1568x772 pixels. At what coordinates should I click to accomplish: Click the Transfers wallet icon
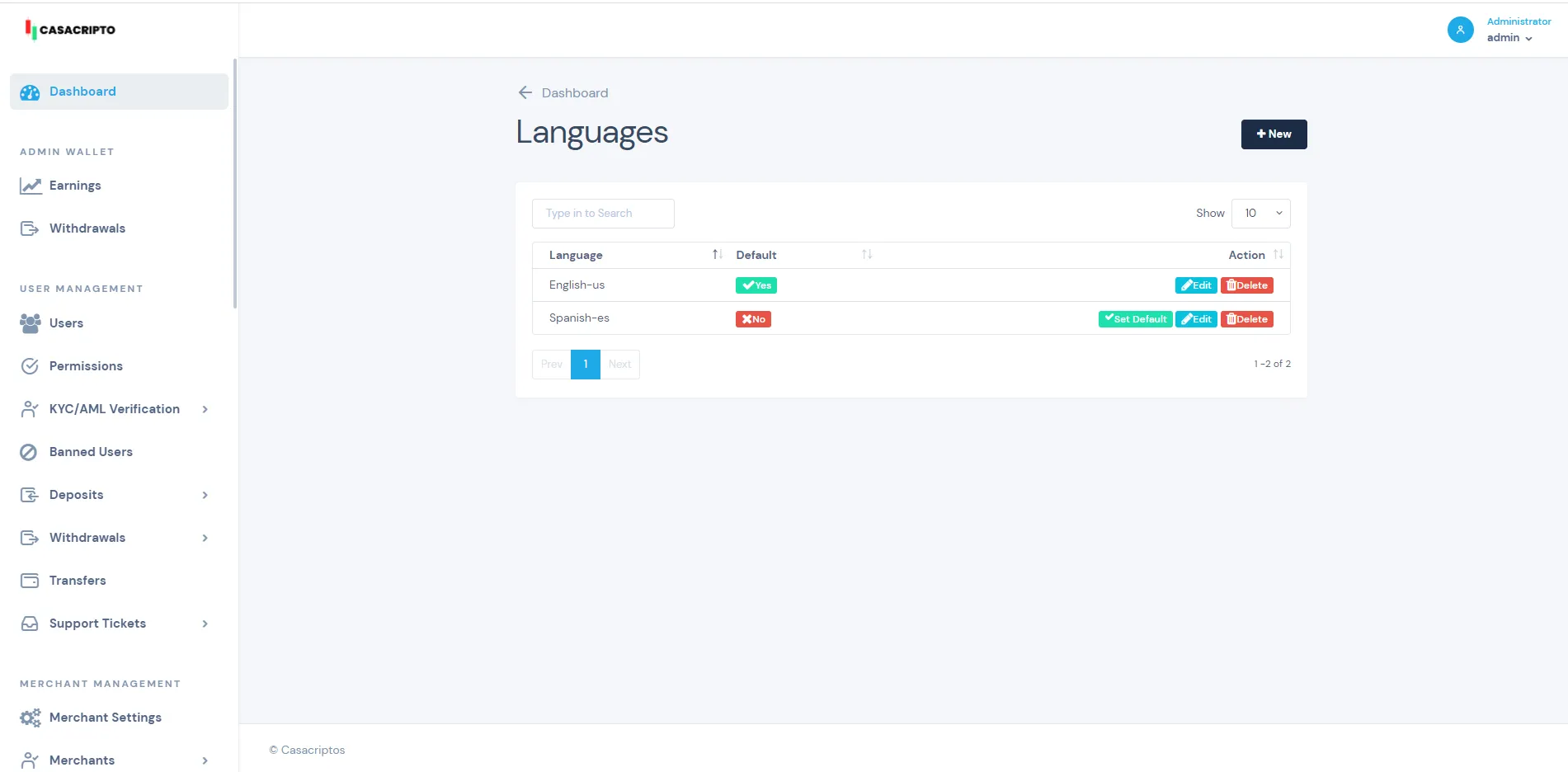pos(30,581)
